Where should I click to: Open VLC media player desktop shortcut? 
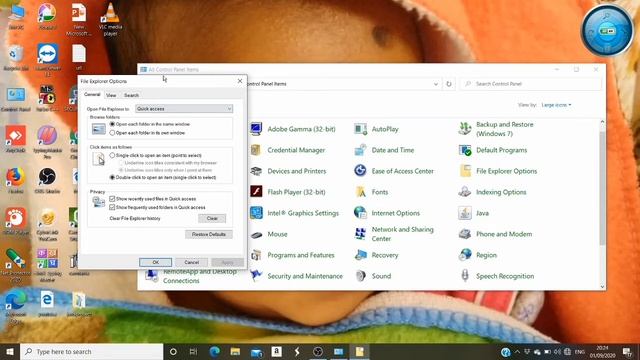(x=110, y=19)
